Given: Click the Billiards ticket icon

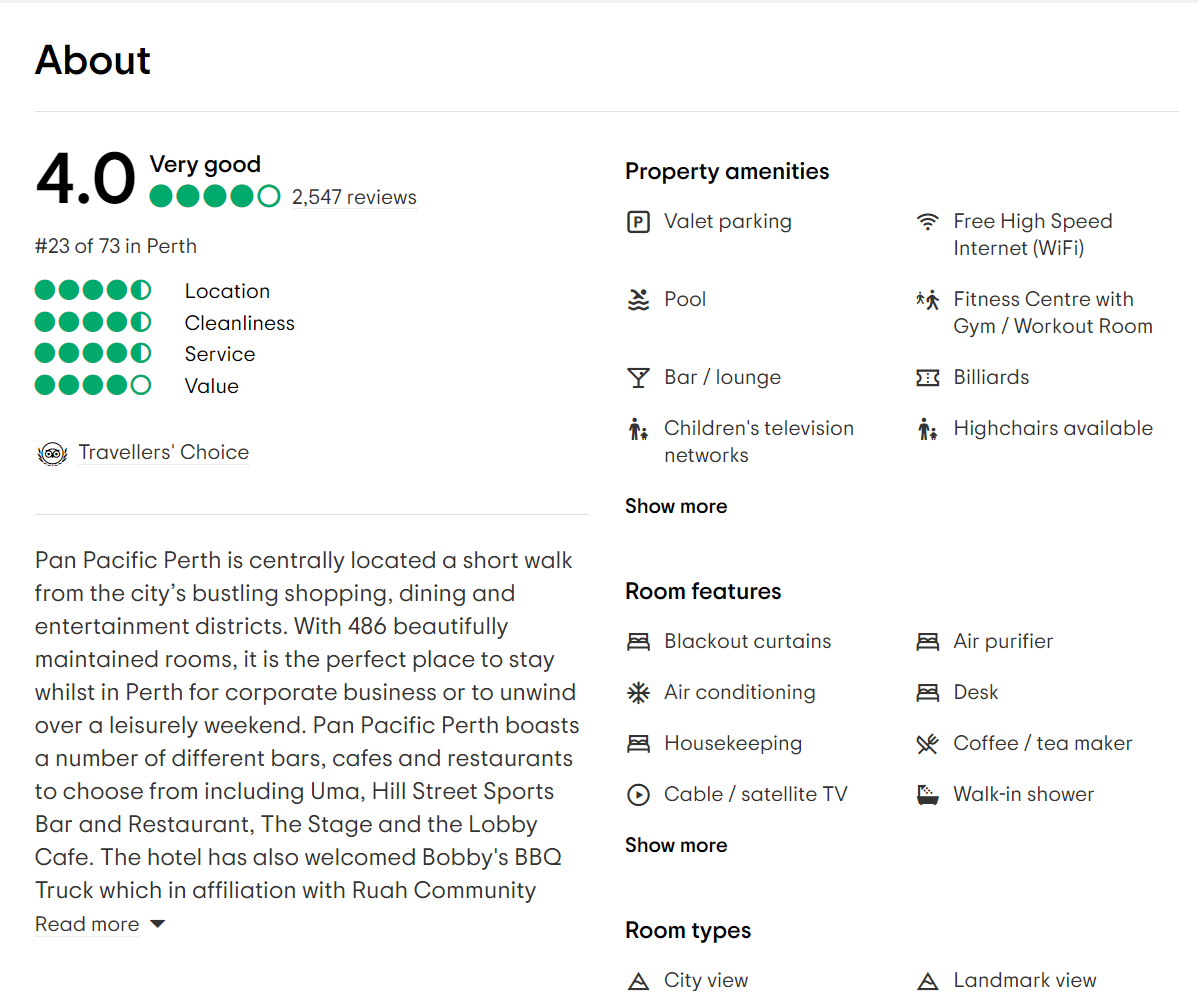Looking at the screenshot, I should 928,378.
